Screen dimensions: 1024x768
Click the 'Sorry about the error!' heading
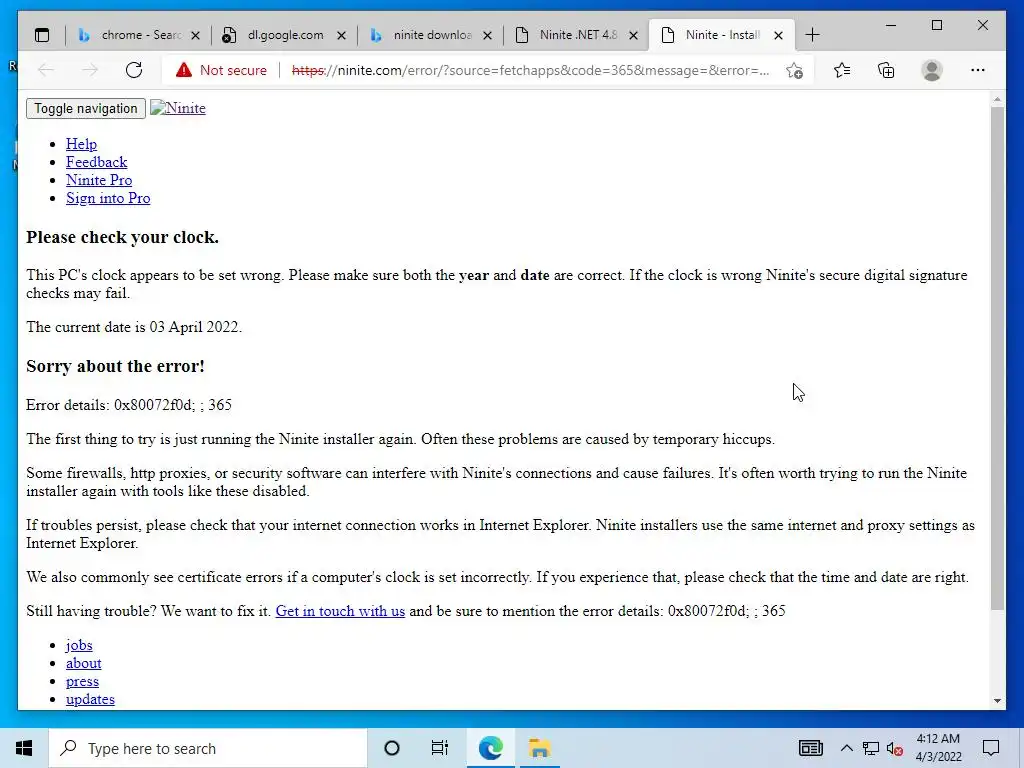pos(116,366)
